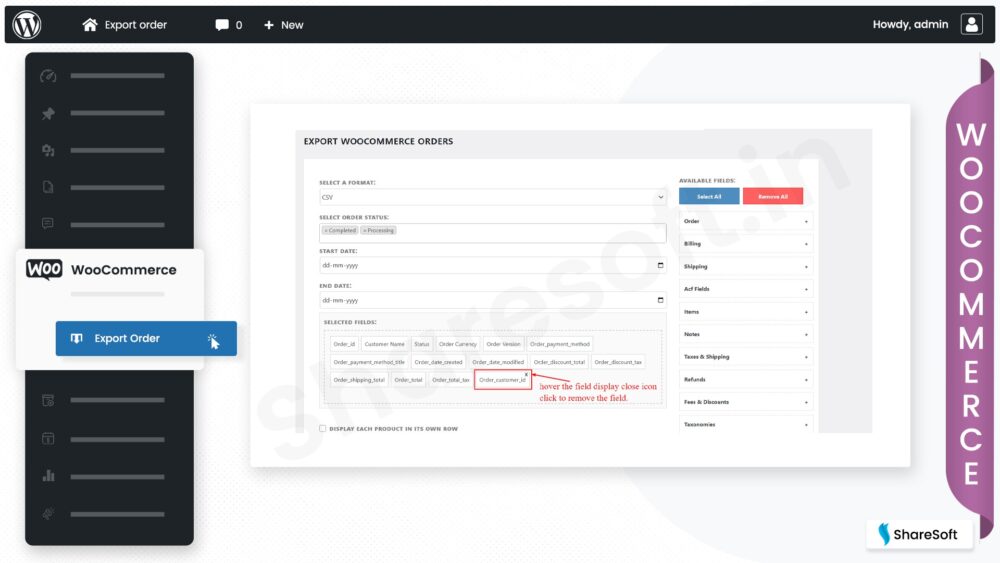
Task: Click the comments icon in the dark sidebar
Action: tap(48, 224)
